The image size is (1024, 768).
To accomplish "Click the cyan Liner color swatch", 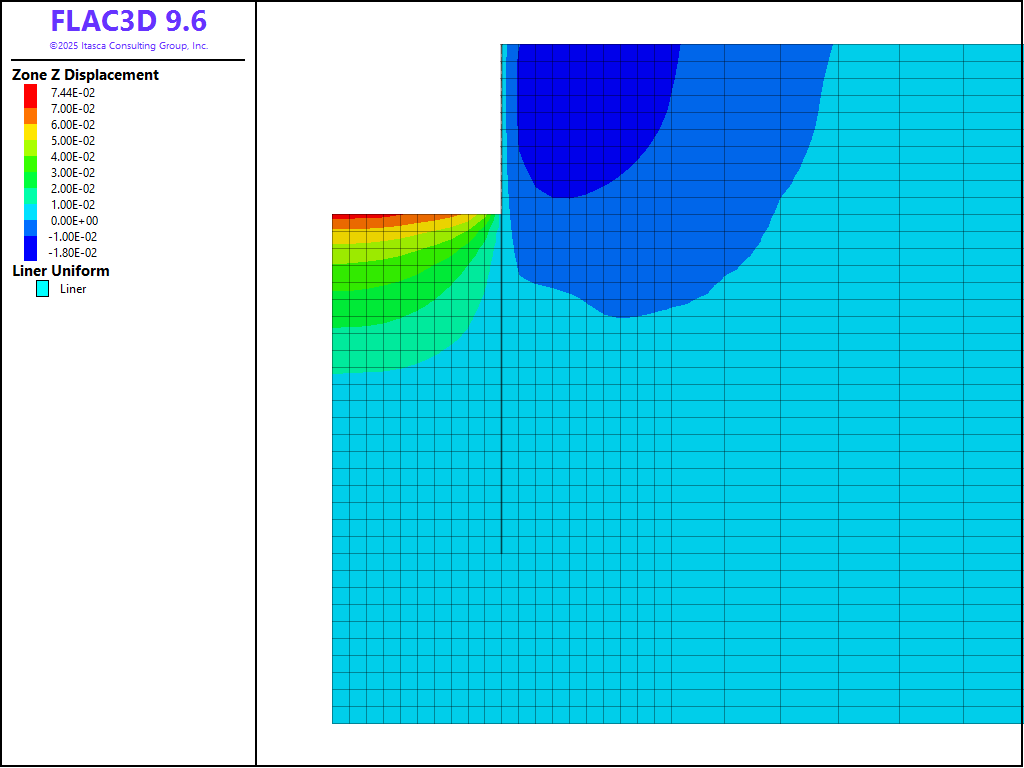I will point(43,289).
